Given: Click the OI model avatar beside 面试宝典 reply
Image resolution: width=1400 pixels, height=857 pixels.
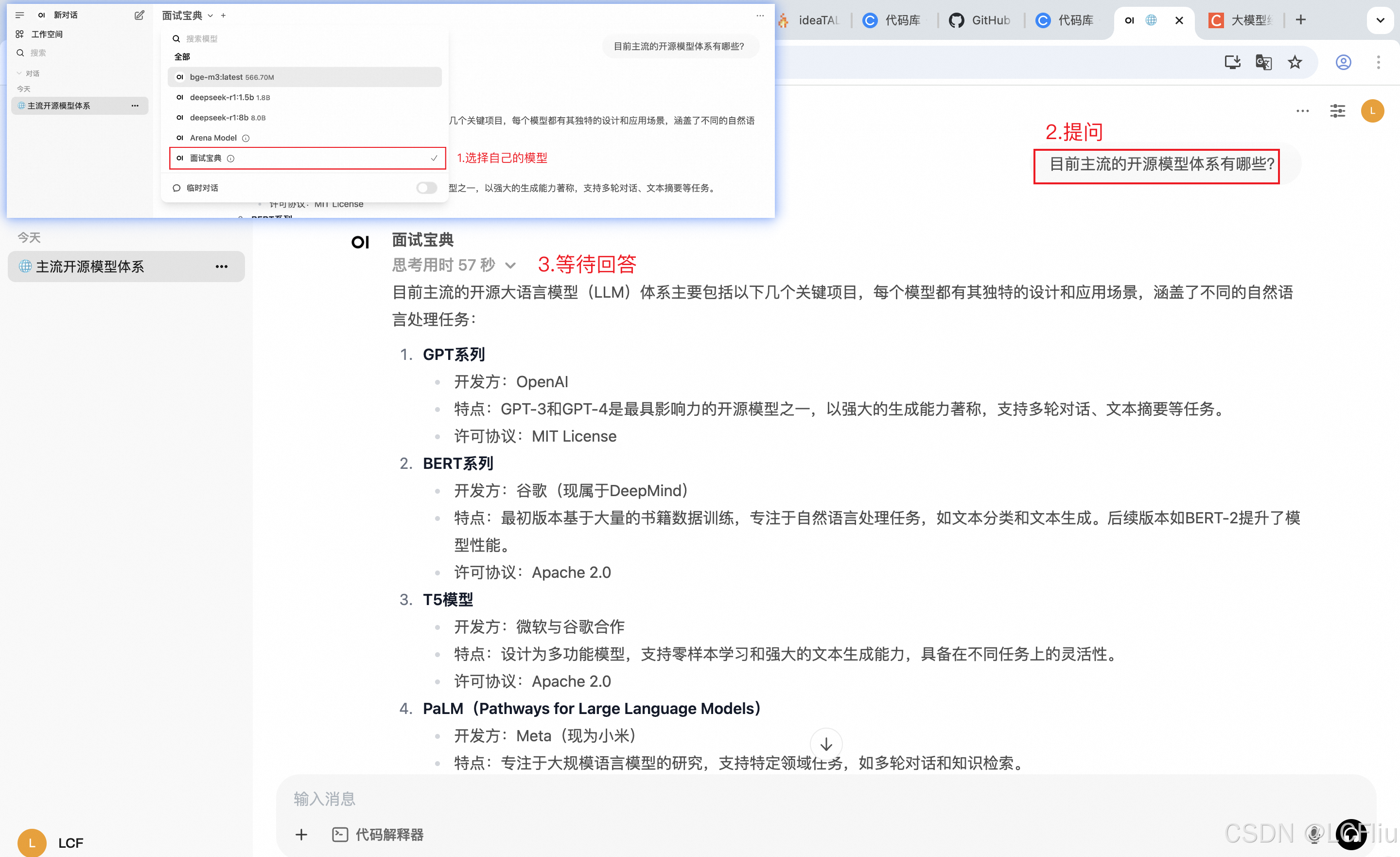Looking at the screenshot, I should [x=360, y=243].
